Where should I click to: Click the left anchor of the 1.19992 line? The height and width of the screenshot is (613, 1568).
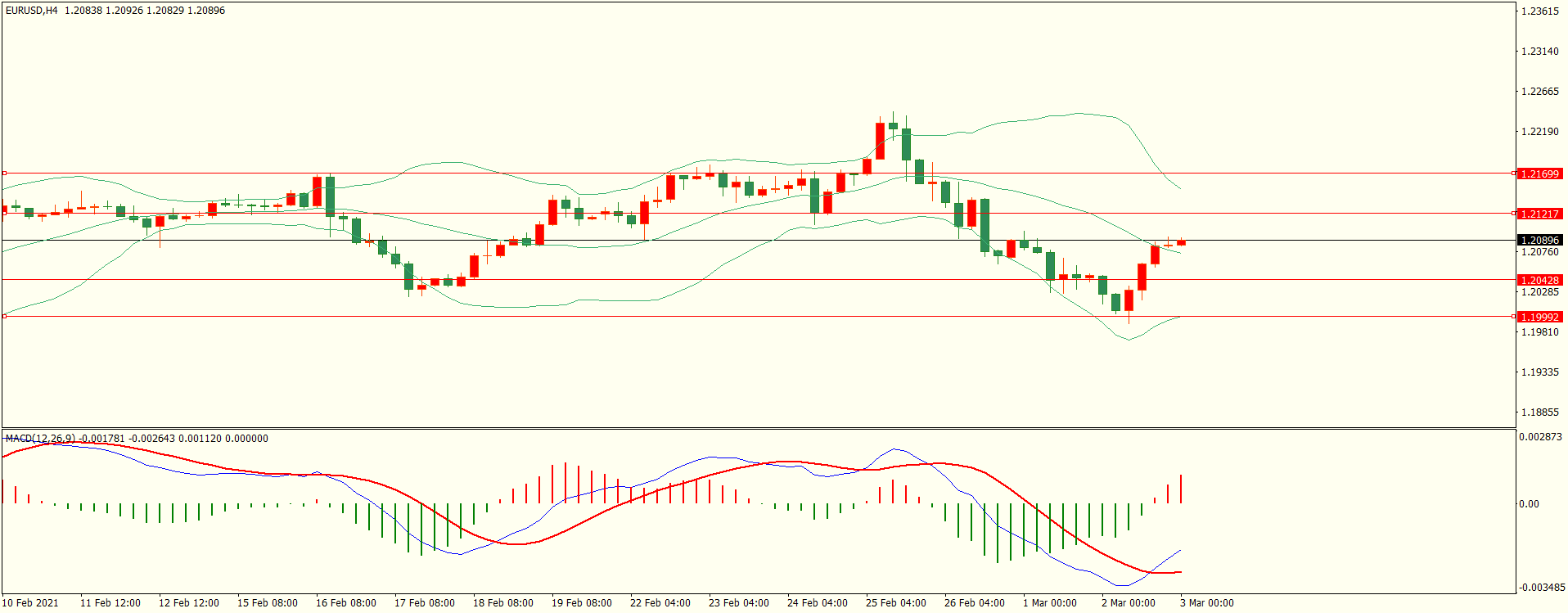tap(4, 316)
